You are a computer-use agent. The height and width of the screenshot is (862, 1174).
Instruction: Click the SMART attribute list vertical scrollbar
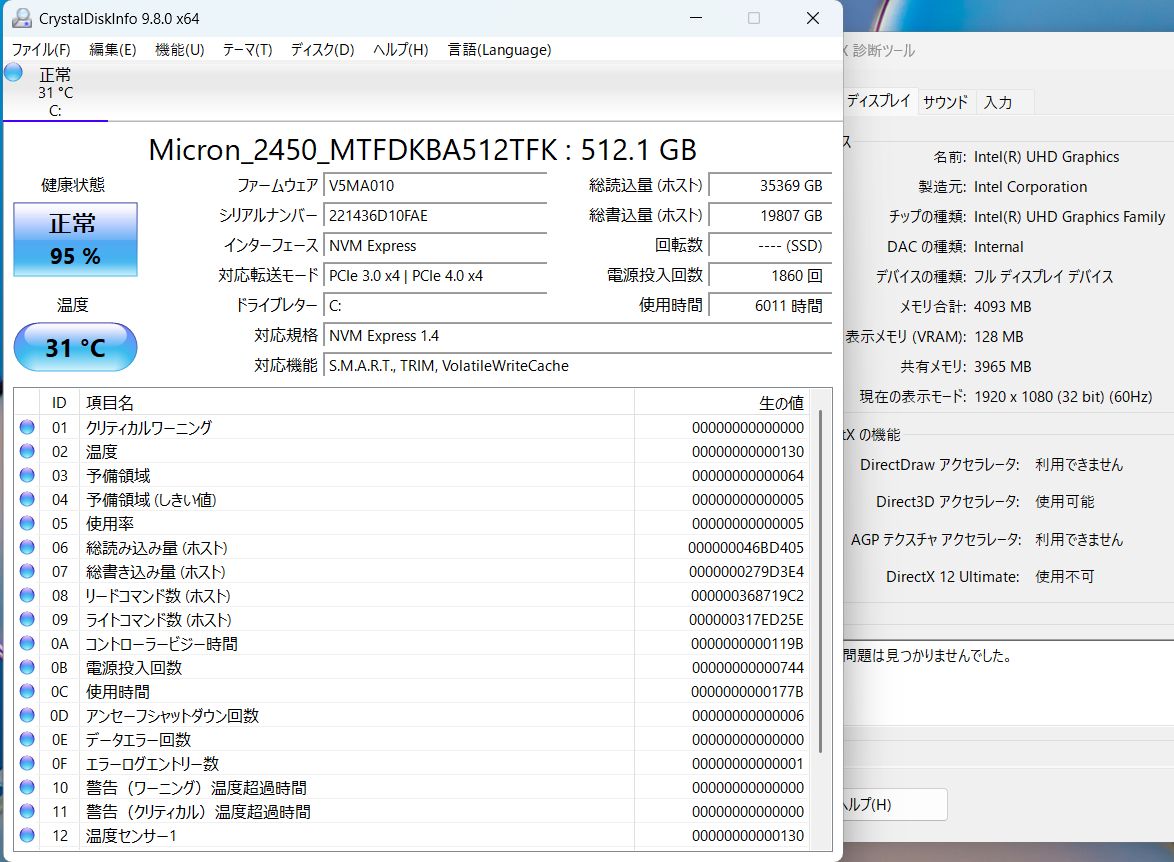pyautogui.click(x=821, y=580)
